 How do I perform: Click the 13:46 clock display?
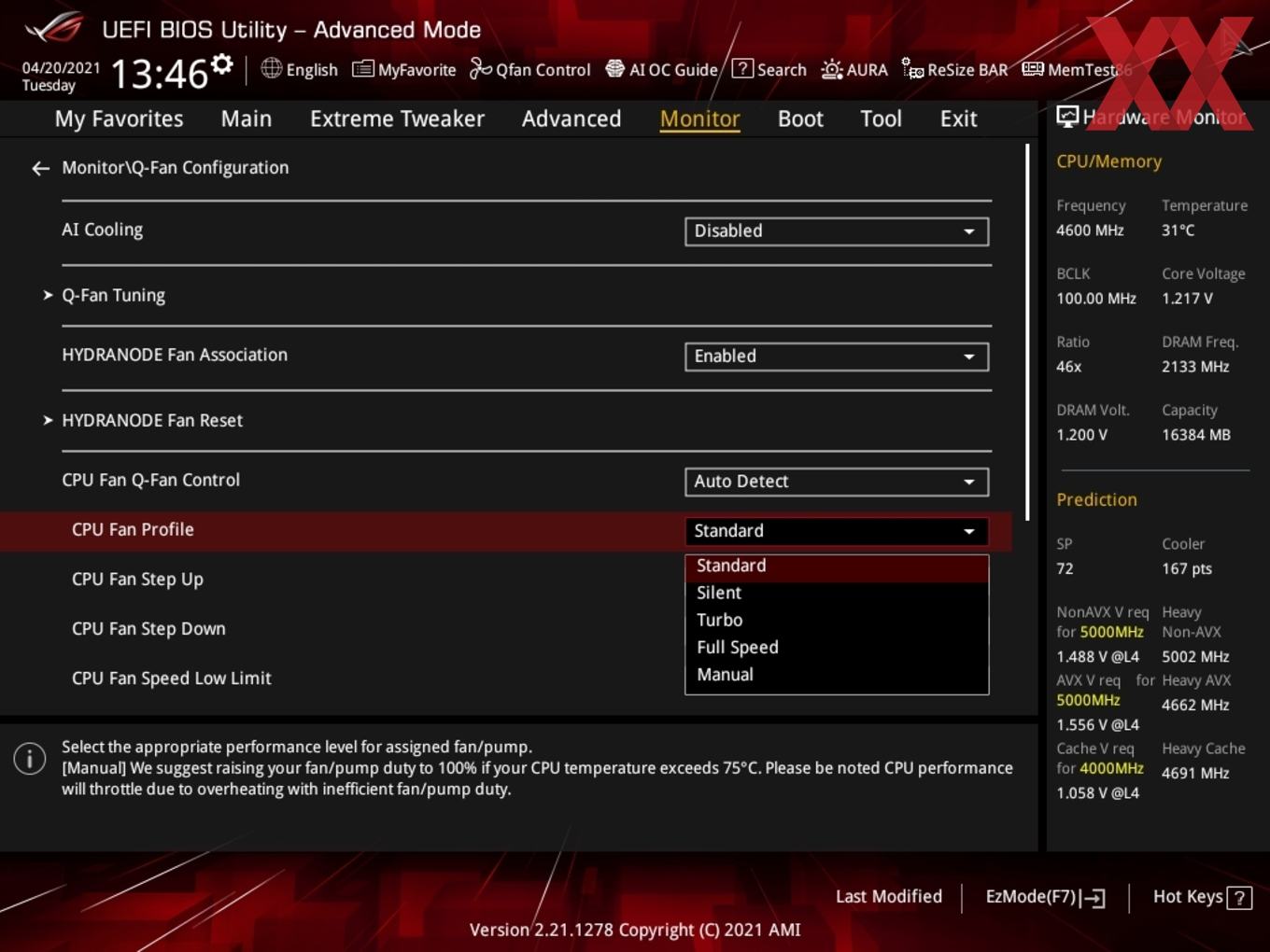(x=159, y=73)
